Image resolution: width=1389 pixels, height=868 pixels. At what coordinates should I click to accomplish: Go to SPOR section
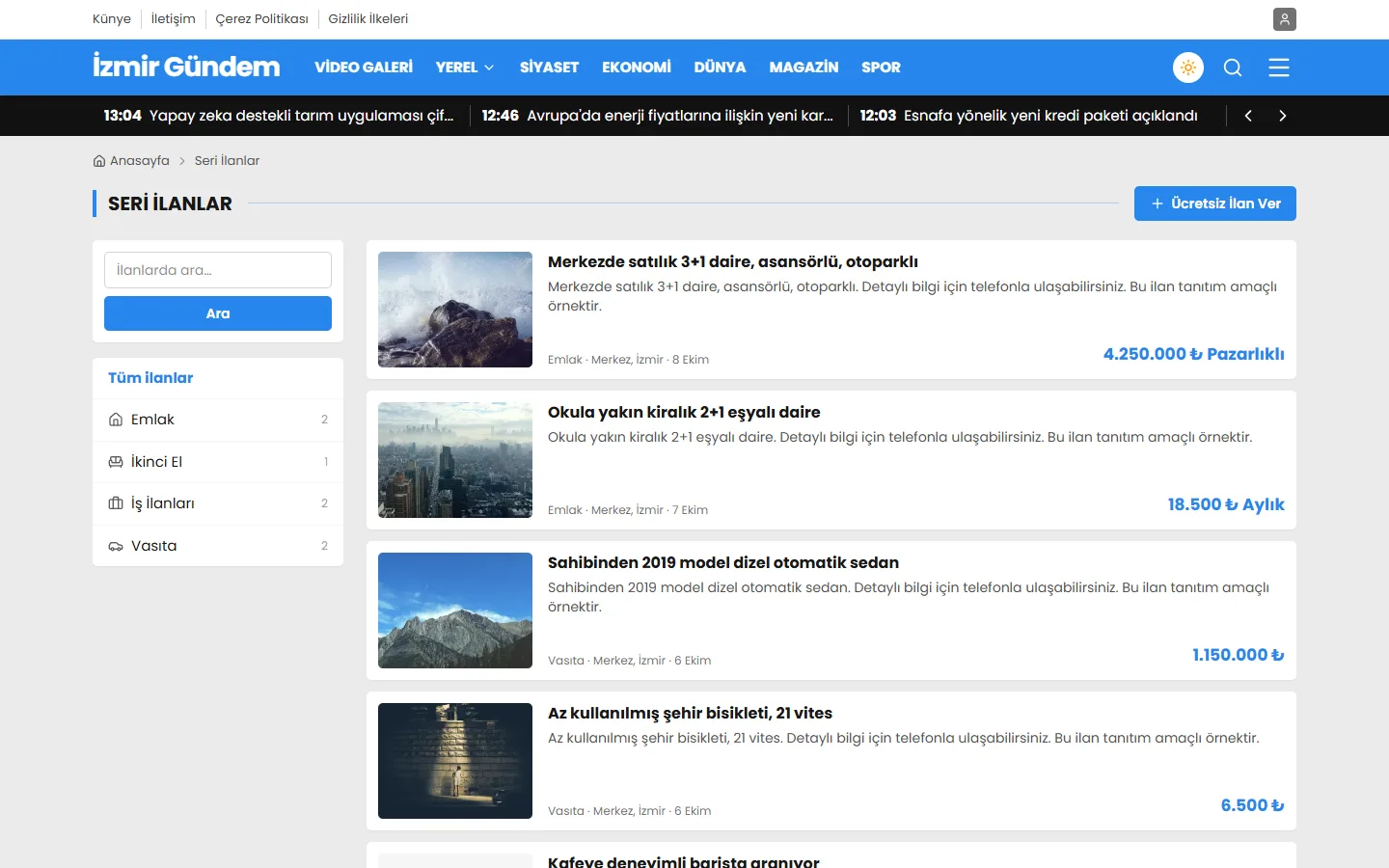pyautogui.click(x=881, y=68)
